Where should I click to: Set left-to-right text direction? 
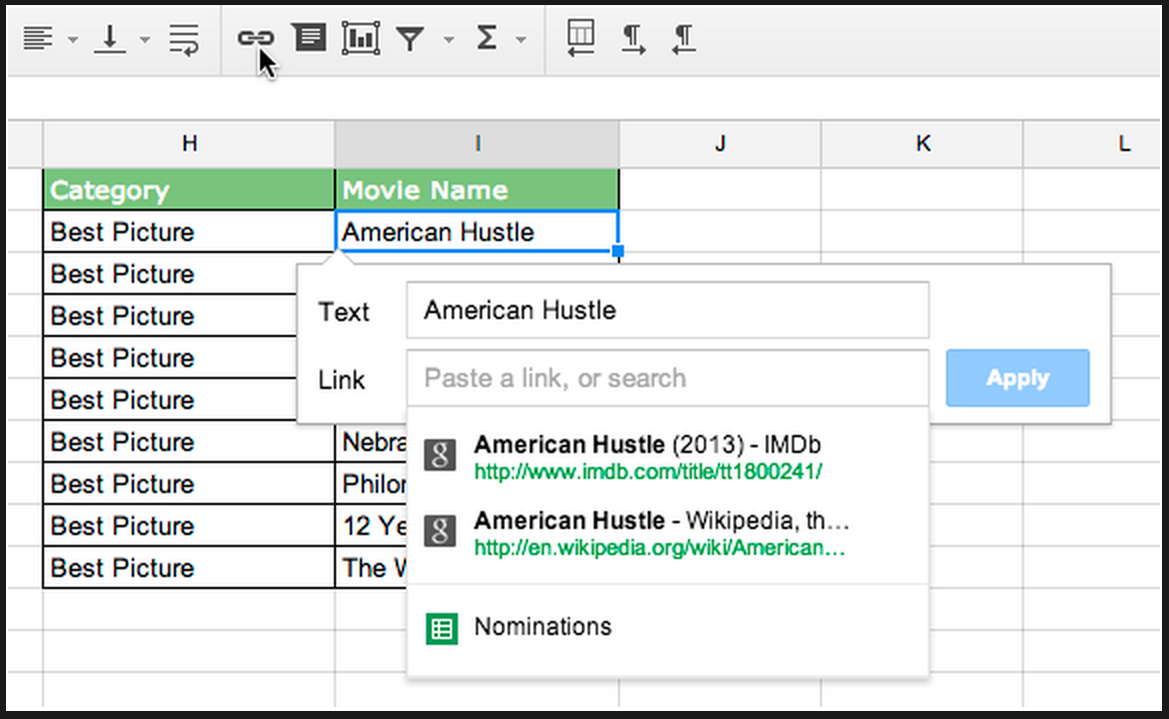633,39
